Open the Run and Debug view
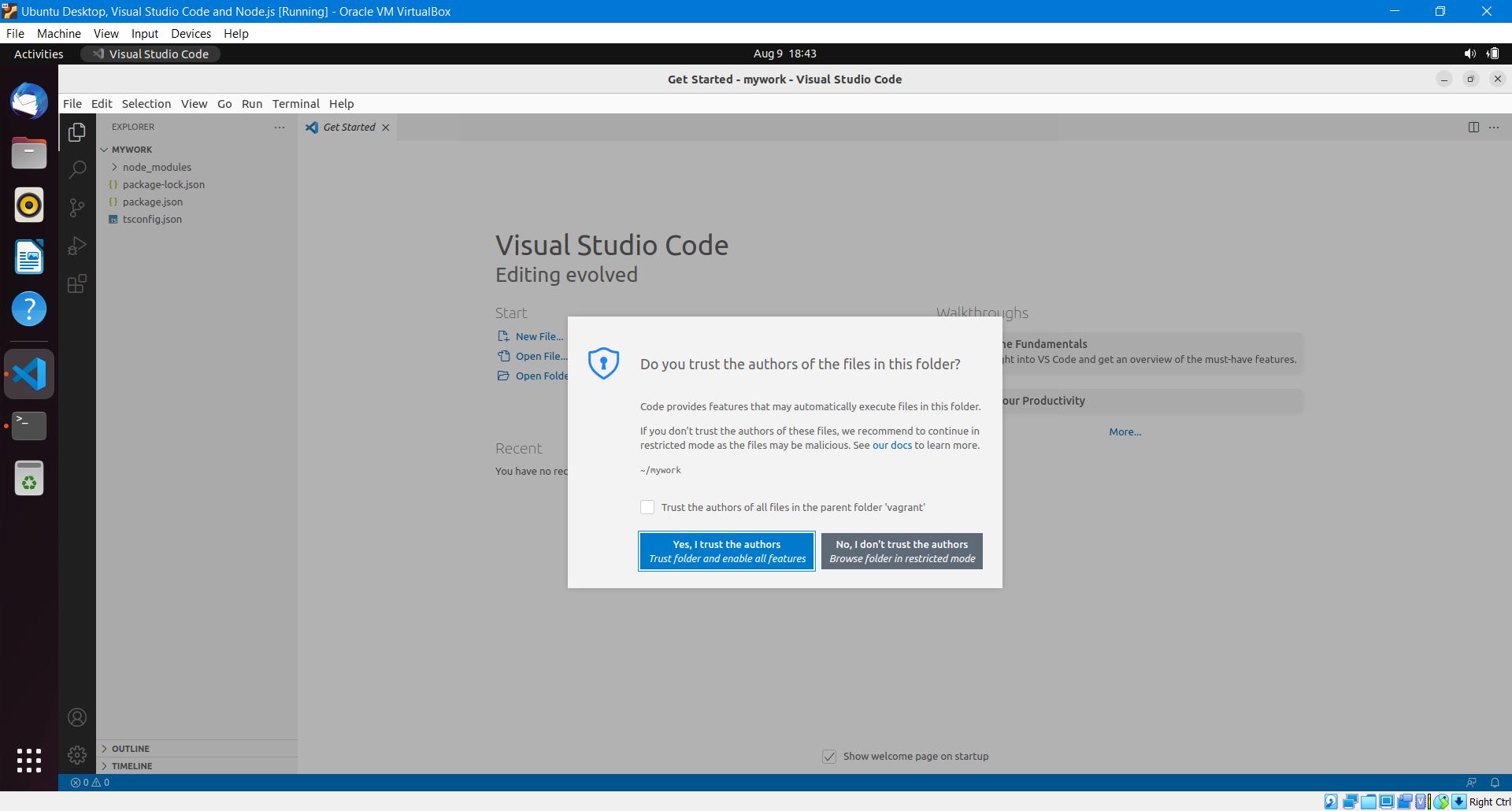1512x811 pixels. 77,246
